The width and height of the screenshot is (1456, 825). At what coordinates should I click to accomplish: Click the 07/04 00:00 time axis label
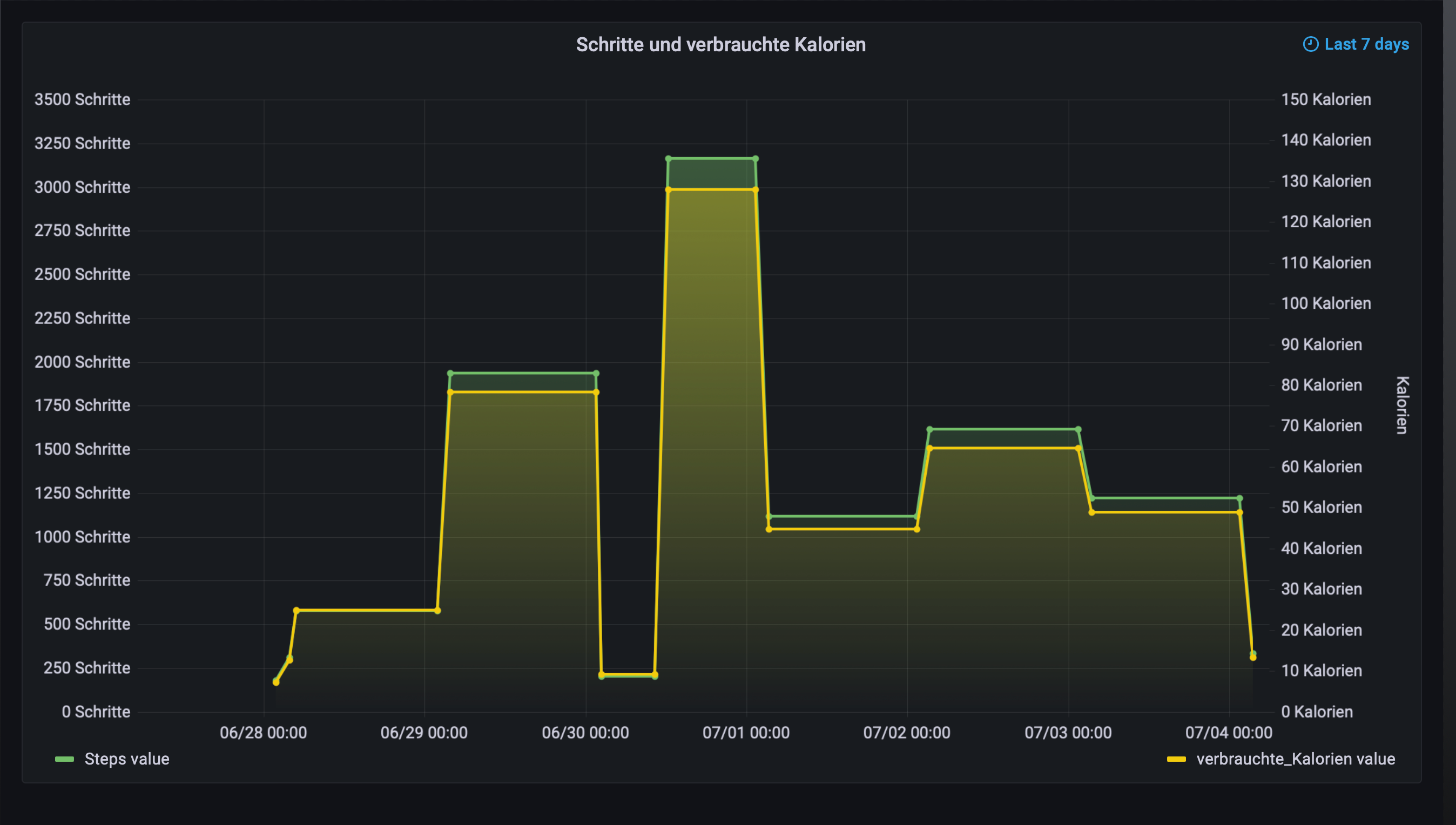click(1228, 733)
